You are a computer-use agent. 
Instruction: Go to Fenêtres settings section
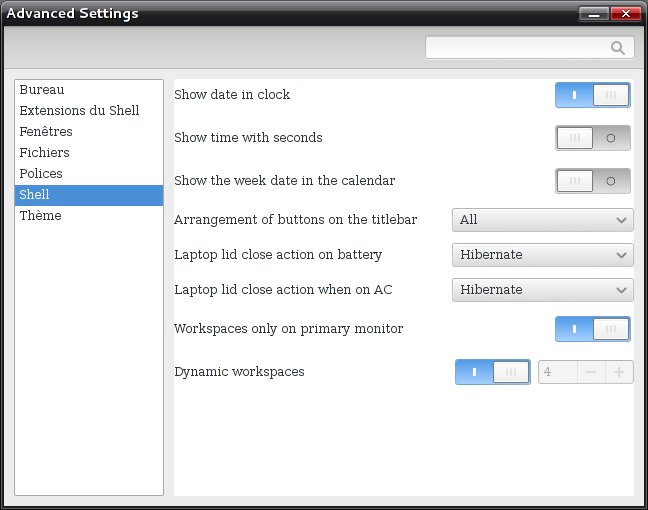(46, 132)
